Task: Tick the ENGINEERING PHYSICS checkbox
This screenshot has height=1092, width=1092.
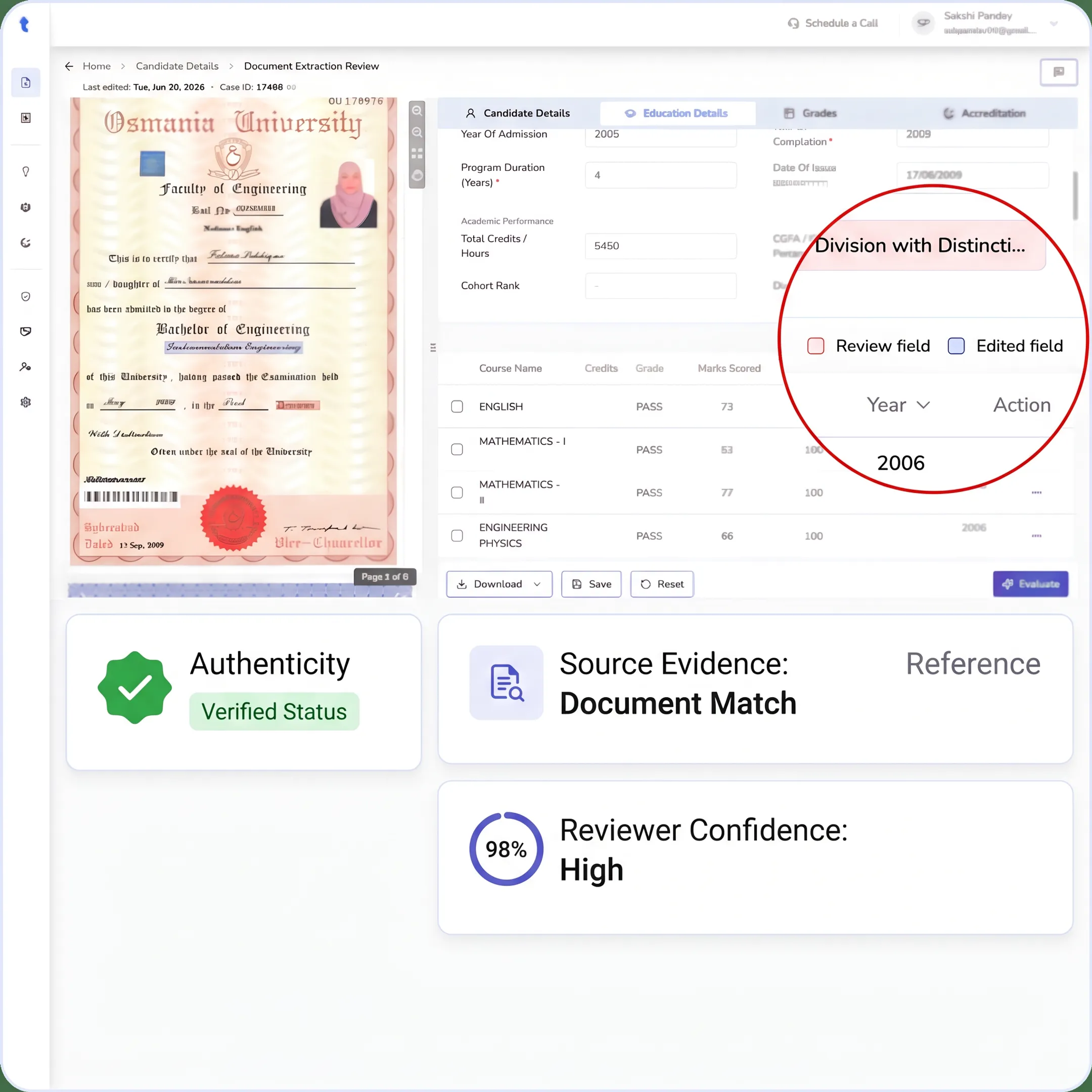Action: click(457, 536)
